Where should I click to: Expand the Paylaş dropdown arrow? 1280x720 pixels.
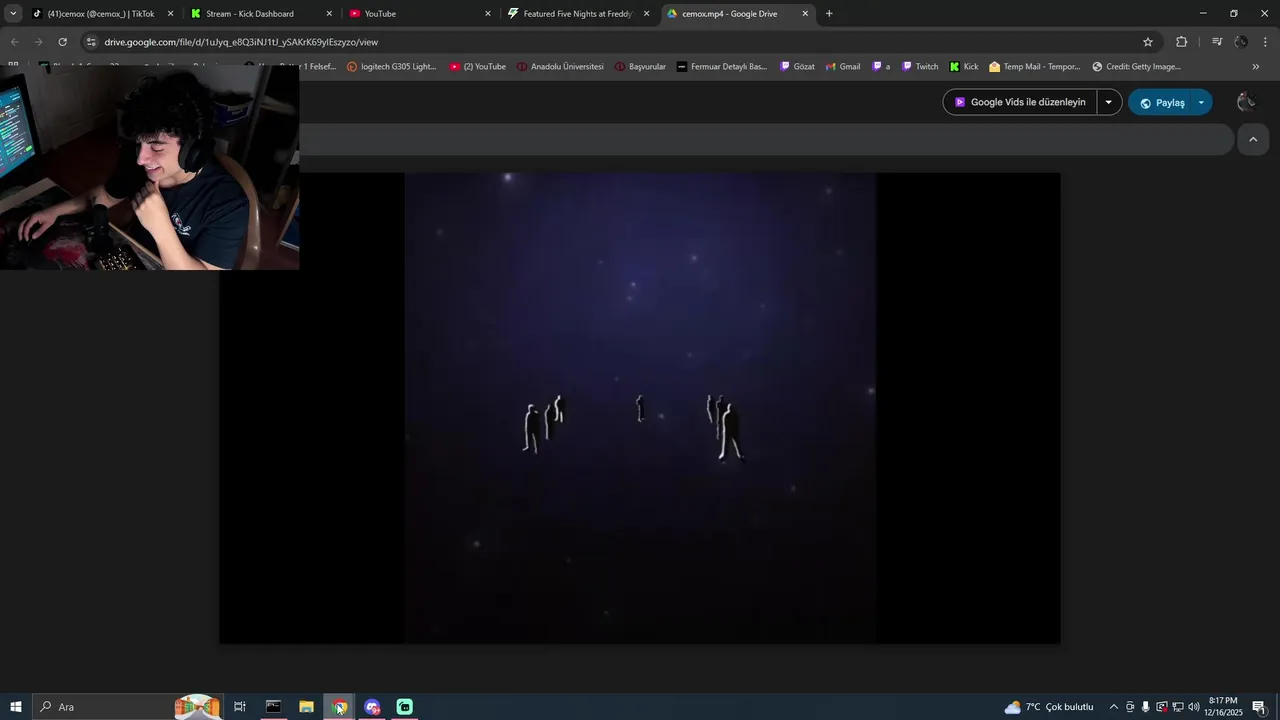click(x=1201, y=102)
